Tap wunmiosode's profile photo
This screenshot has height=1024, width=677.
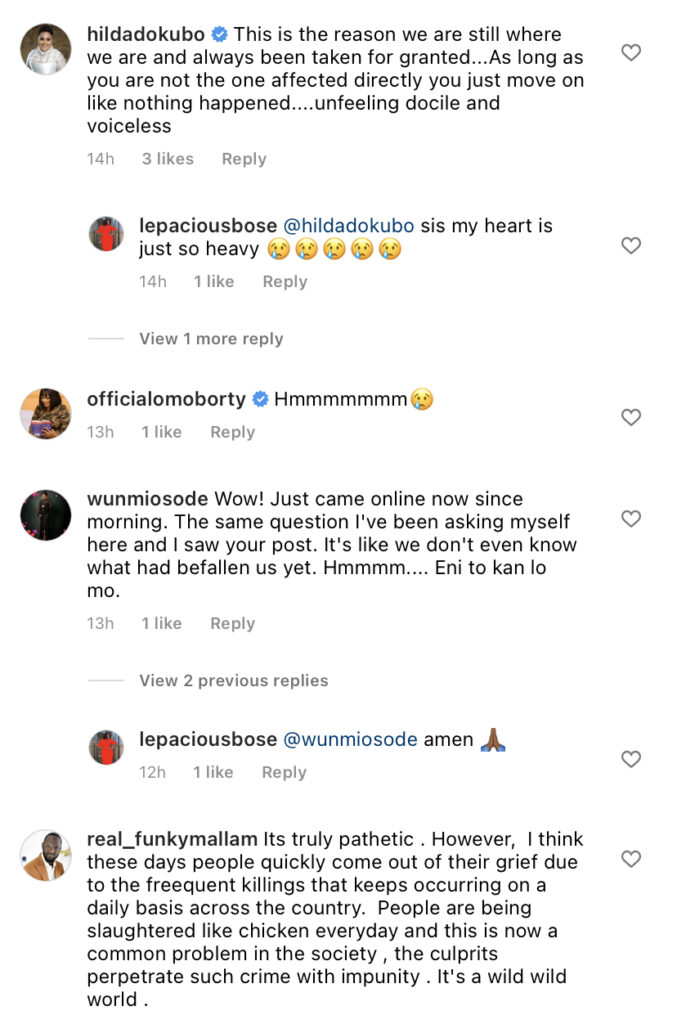pos(46,515)
